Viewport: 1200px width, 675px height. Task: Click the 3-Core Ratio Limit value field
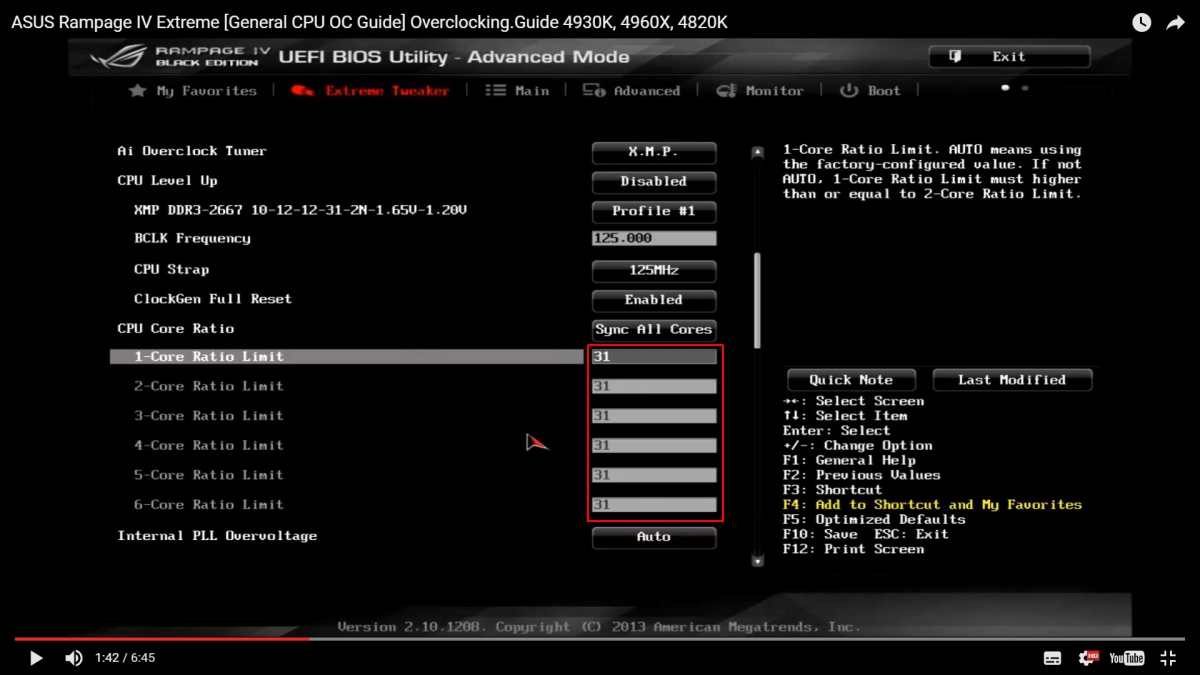tap(654, 416)
